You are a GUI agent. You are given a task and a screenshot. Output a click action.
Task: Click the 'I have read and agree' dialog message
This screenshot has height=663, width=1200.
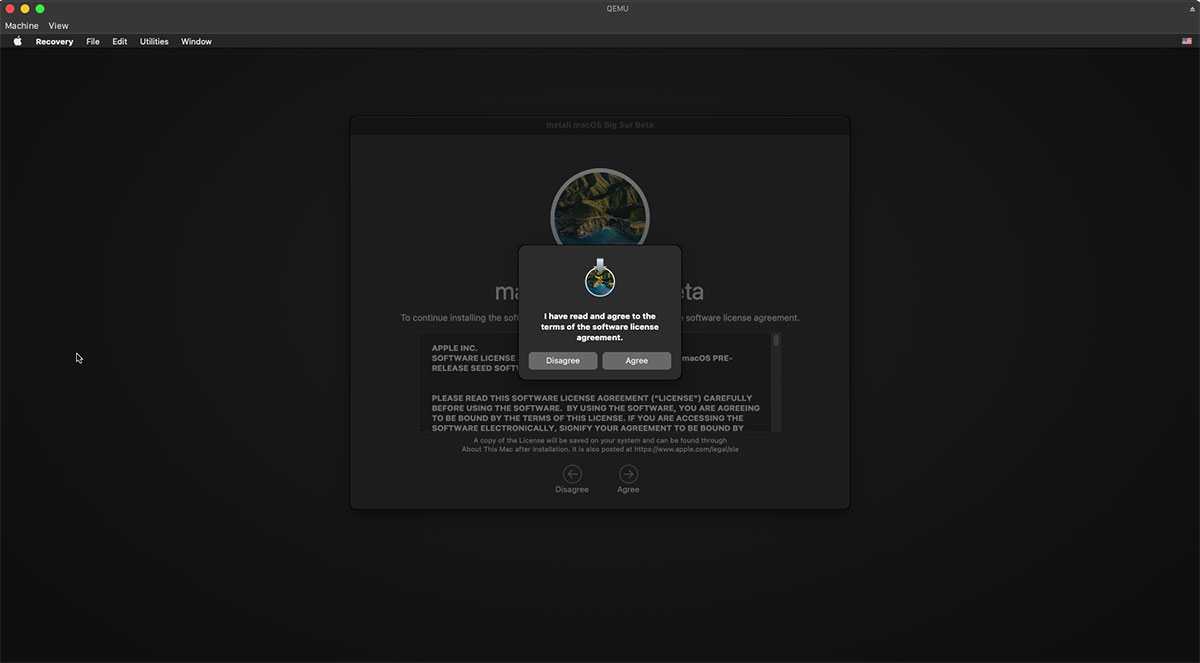pyautogui.click(x=600, y=327)
